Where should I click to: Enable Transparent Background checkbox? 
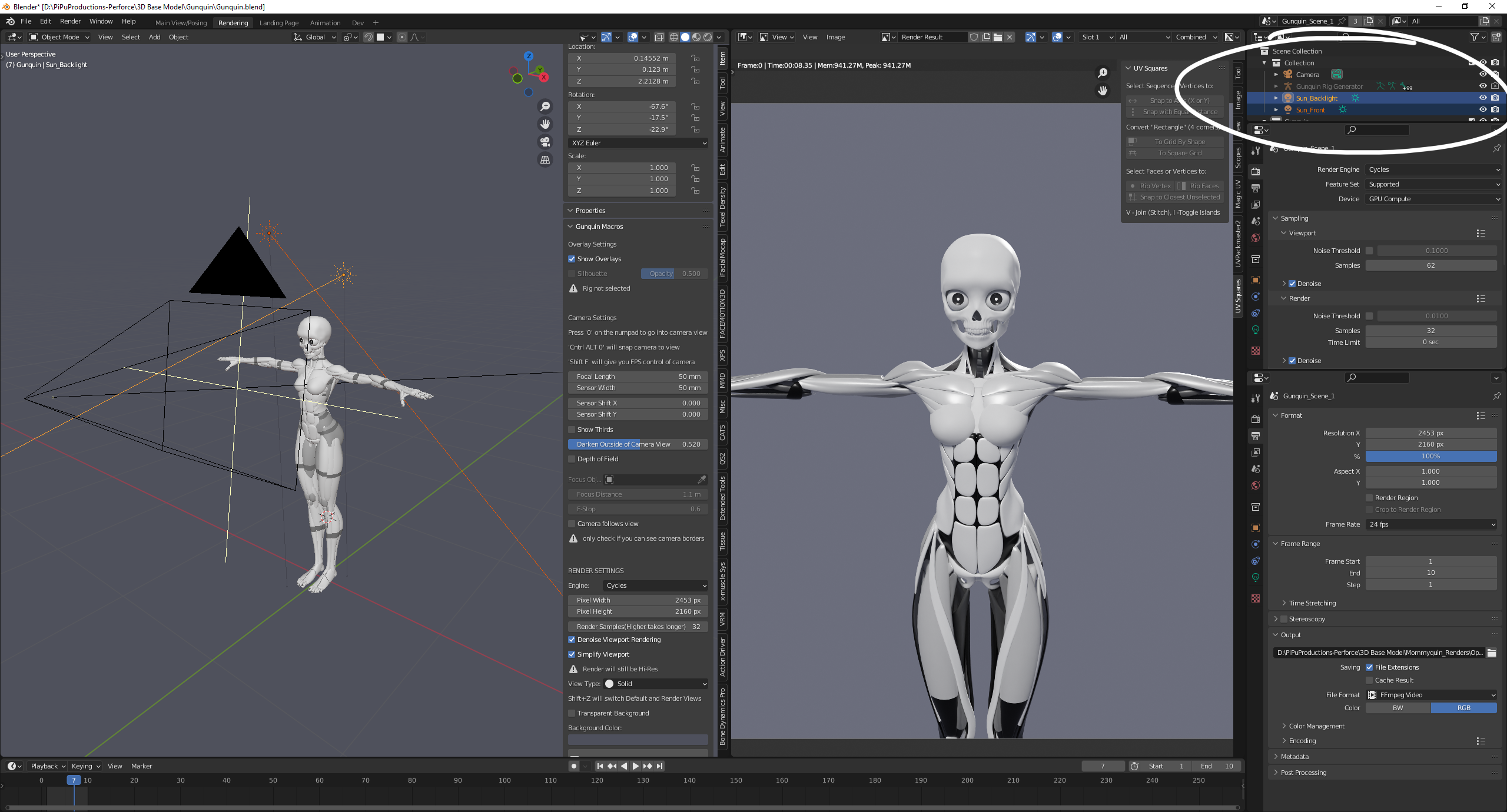pos(572,713)
